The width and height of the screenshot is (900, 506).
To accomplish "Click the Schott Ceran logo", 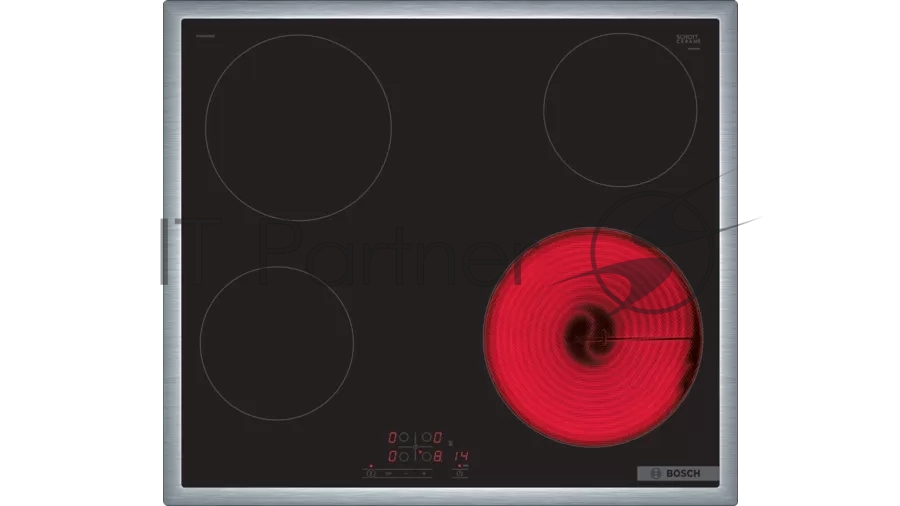I will pyautogui.click(x=686, y=39).
